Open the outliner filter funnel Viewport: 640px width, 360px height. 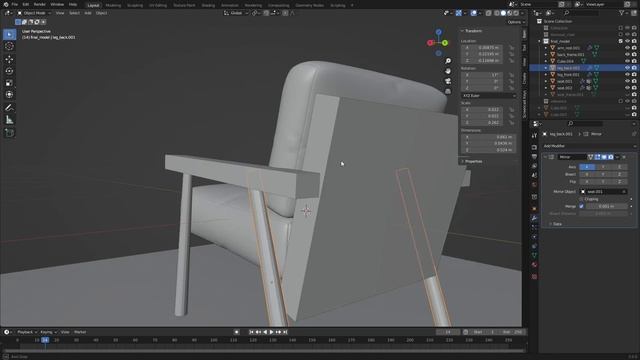pyautogui.click(x=622, y=13)
